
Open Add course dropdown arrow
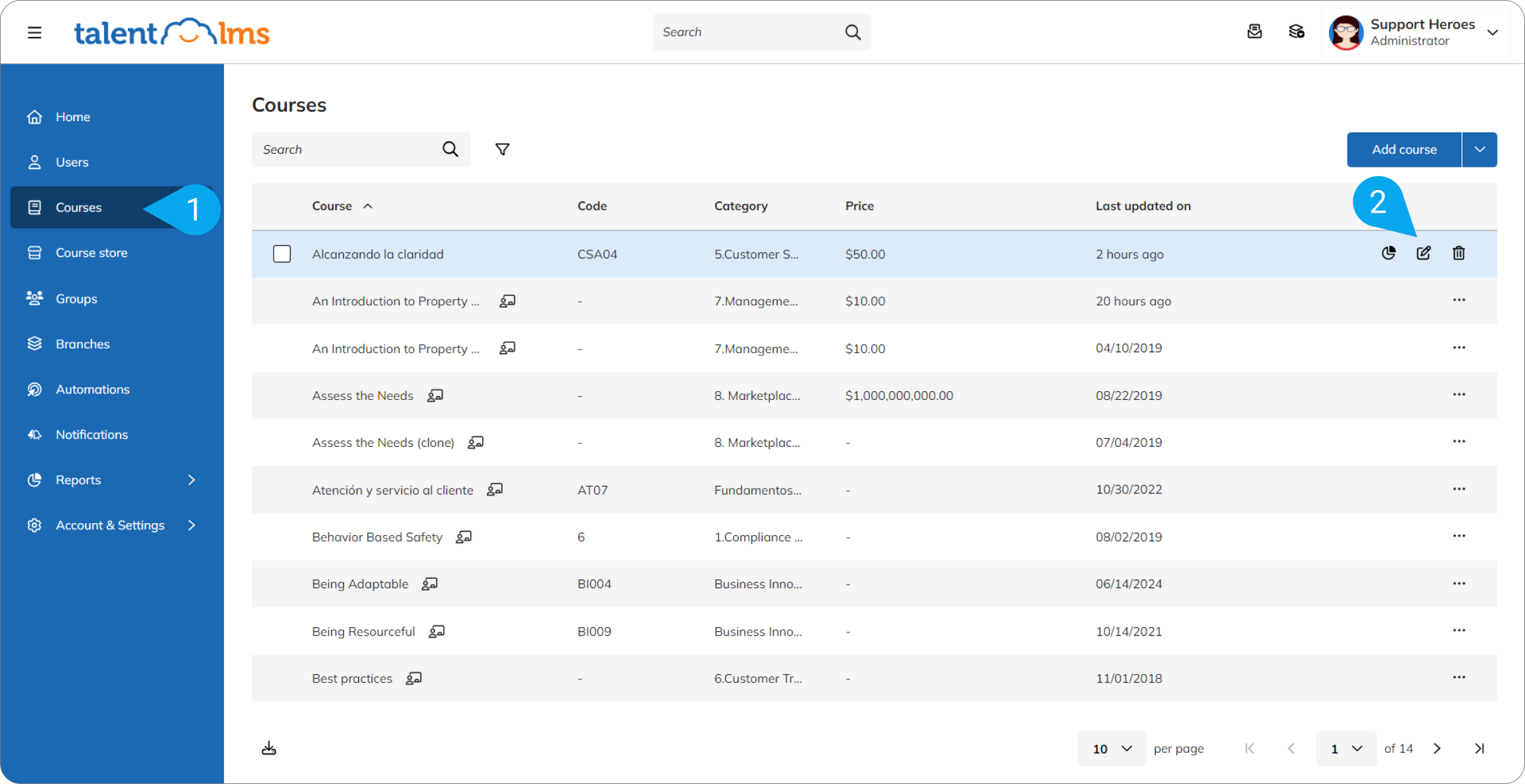pos(1480,150)
